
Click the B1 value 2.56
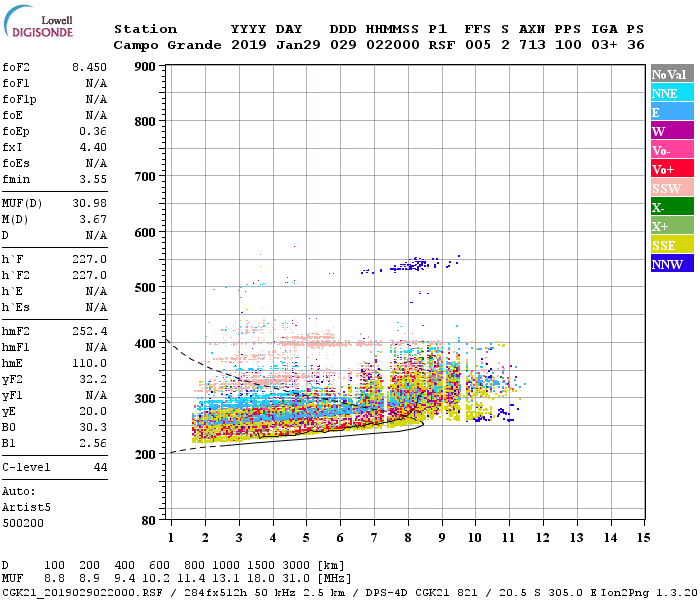click(x=93, y=443)
